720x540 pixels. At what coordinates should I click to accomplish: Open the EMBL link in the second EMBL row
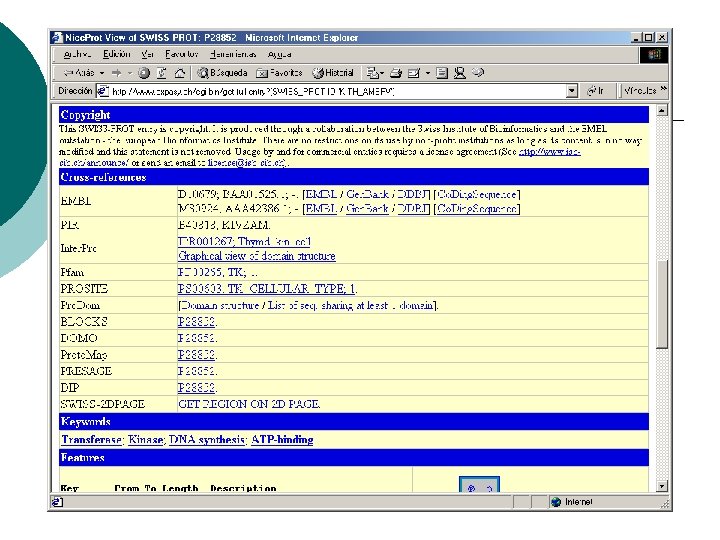[321, 208]
